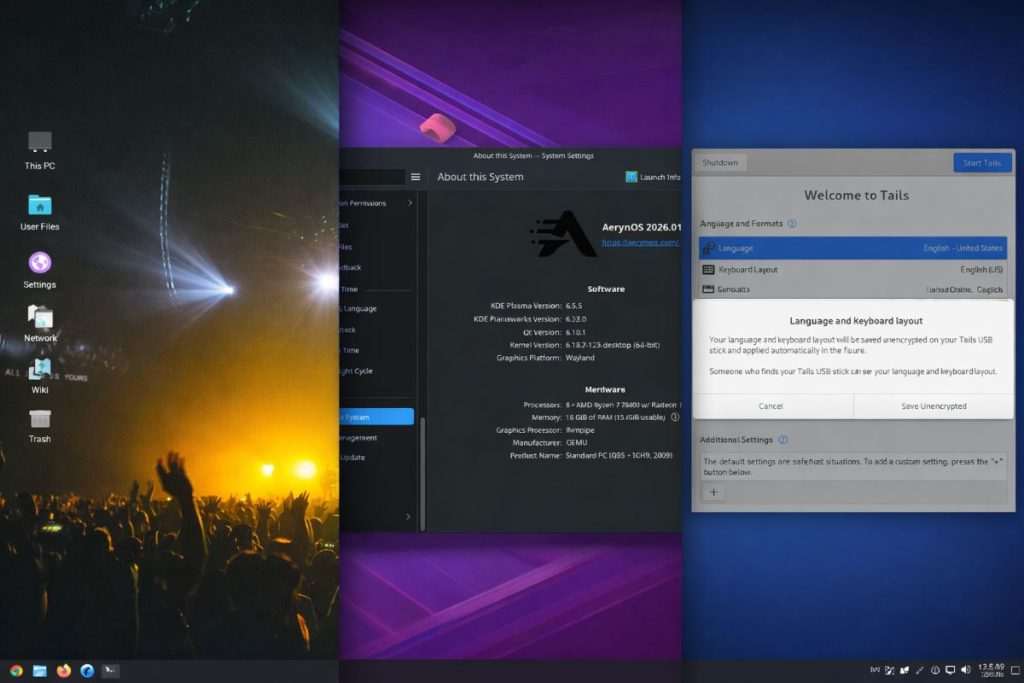The image size is (1024, 683).
Task: Click the plus button under Additional Settings
Action: 713,492
